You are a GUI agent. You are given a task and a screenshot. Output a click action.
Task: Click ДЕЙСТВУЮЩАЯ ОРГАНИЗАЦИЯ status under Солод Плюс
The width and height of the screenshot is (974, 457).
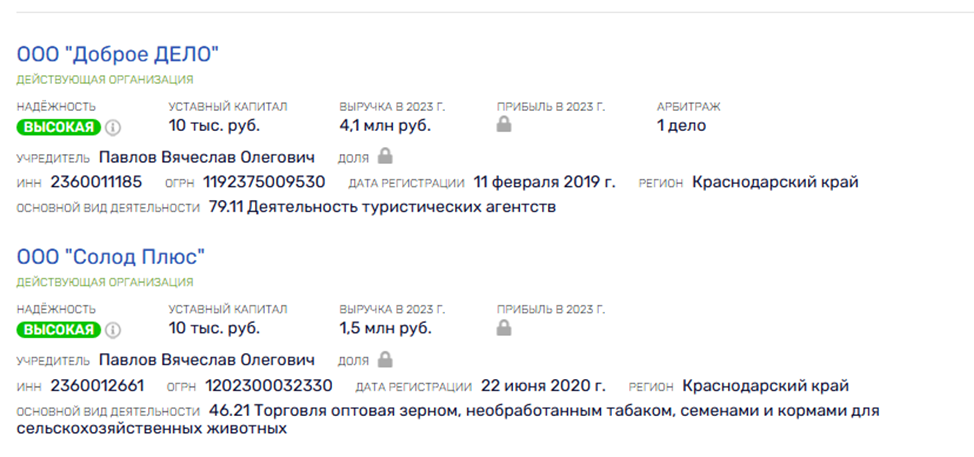(x=105, y=283)
